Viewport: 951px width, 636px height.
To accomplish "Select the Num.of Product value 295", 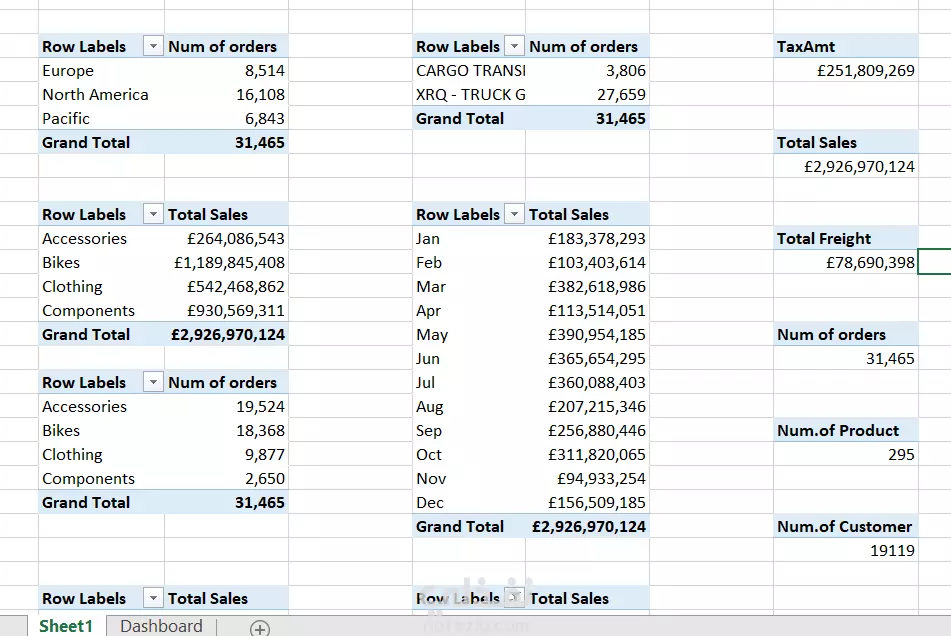I will (860, 454).
